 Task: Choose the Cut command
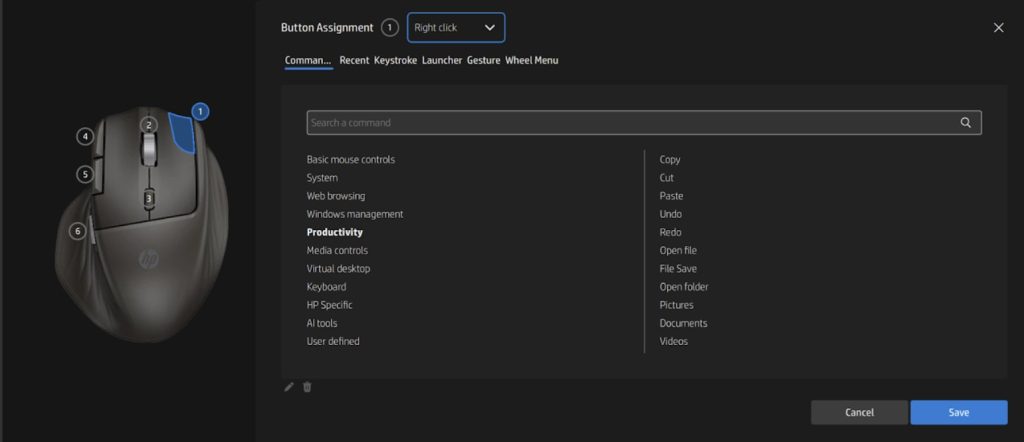pos(666,178)
